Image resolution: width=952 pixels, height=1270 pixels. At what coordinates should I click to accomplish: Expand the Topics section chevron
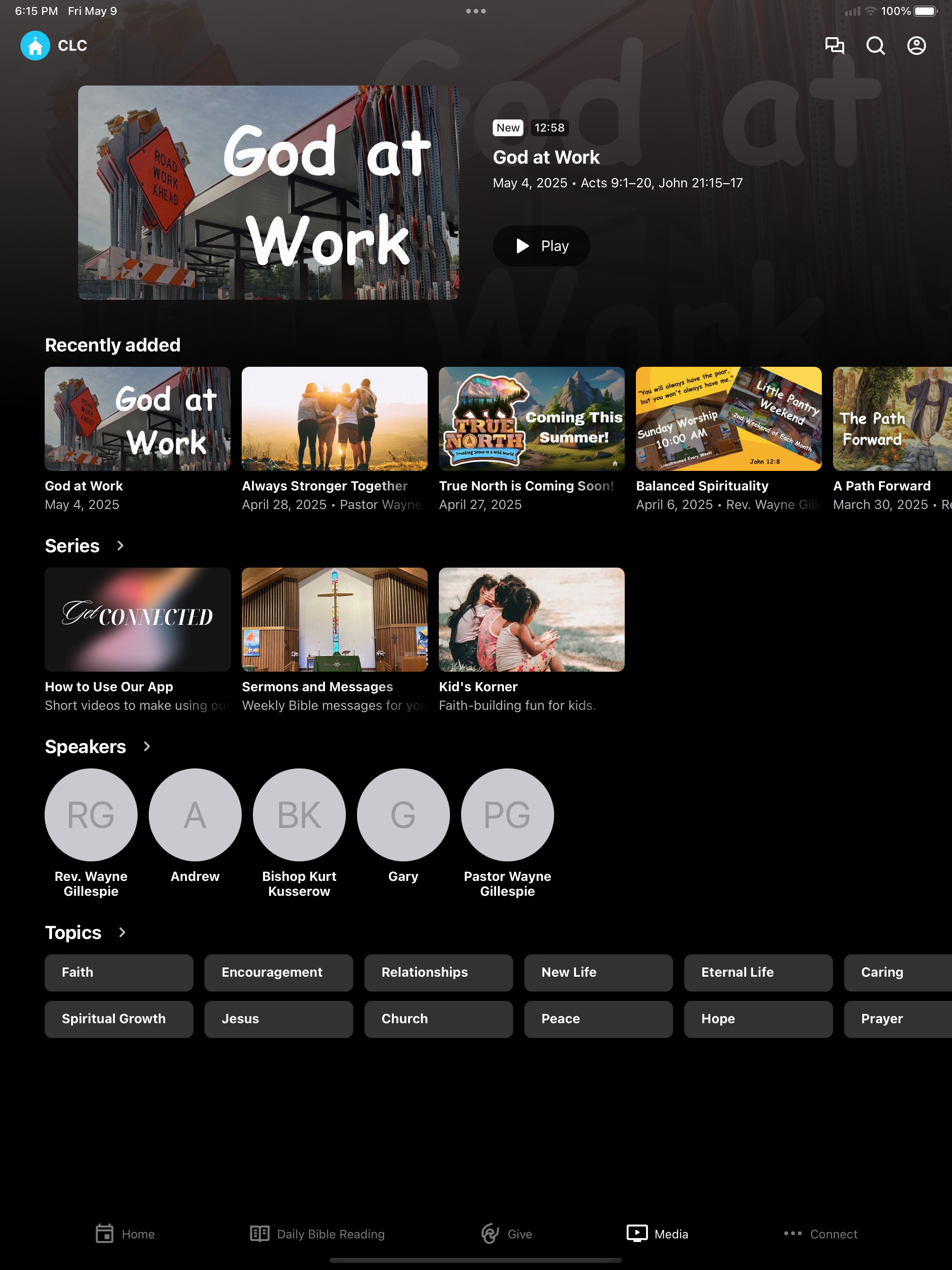pyautogui.click(x=122, y=933)
